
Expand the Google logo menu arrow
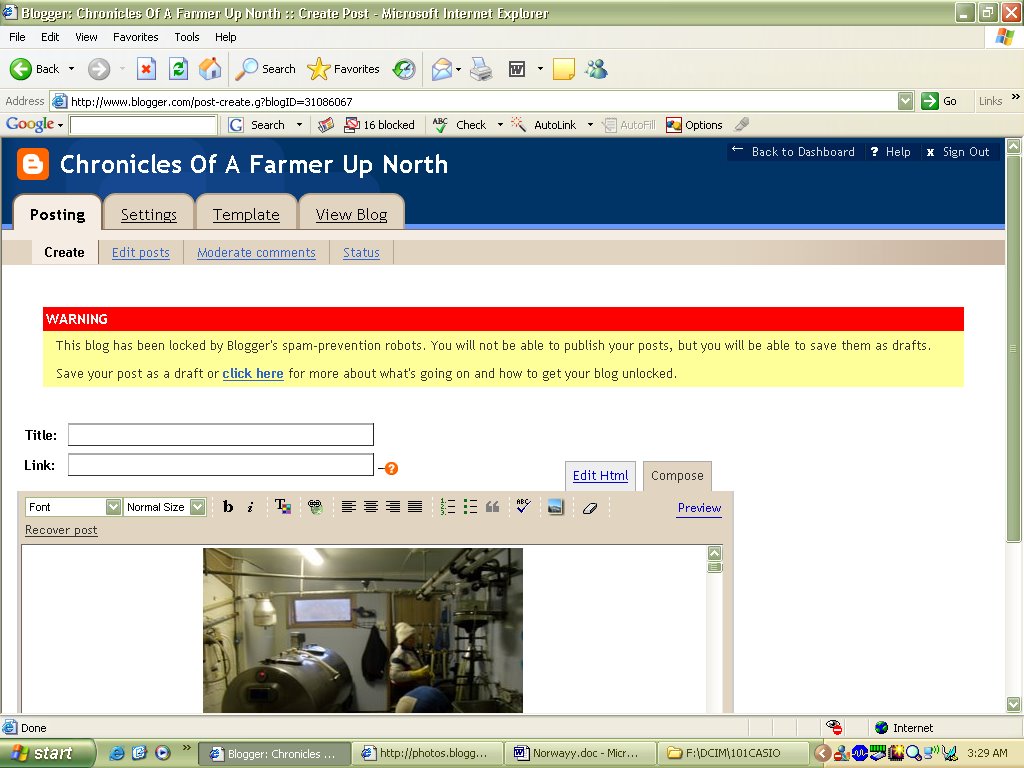click(60, 125)
